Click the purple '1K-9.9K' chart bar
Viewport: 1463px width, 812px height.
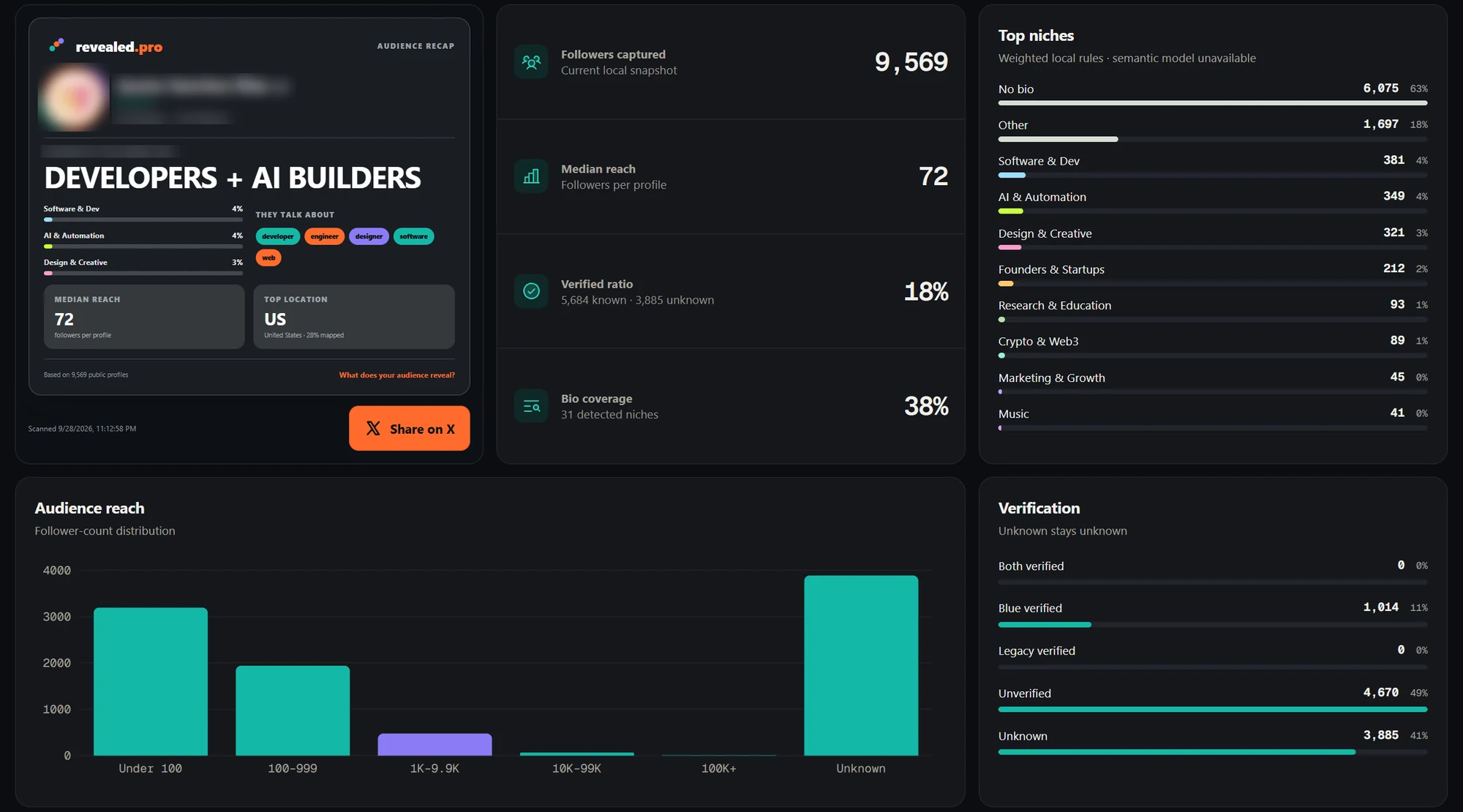[x=435, y=745]
